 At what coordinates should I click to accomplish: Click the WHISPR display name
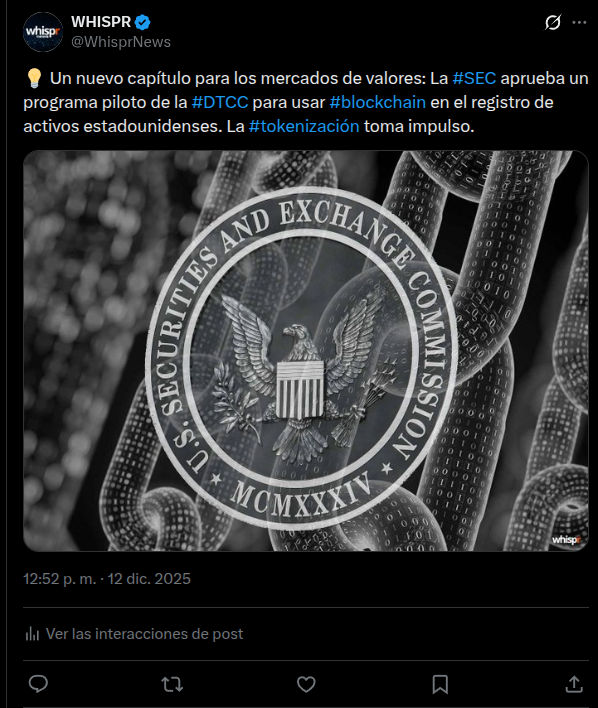(101, 22)
